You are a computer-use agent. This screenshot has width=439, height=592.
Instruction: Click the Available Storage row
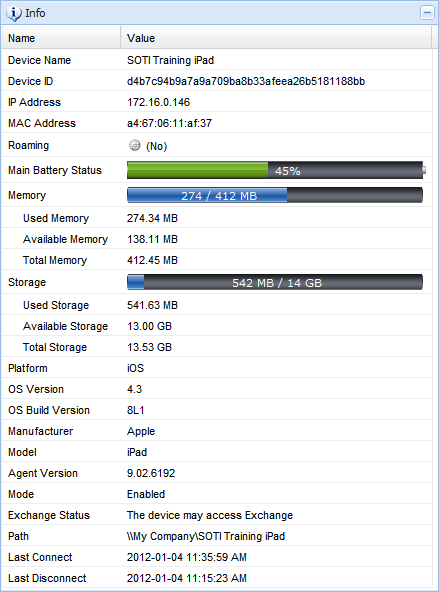217,326
